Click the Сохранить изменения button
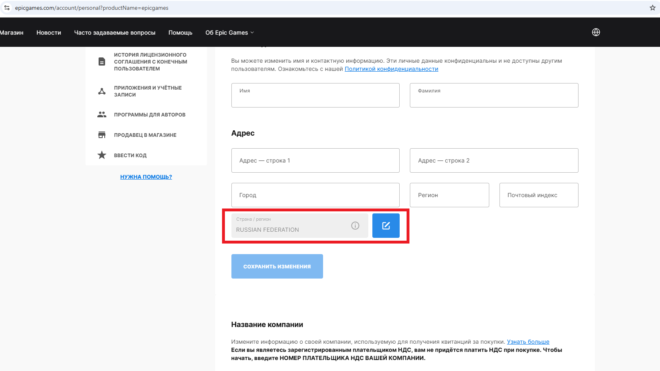 pyautogui.click(x=277, y=266)
